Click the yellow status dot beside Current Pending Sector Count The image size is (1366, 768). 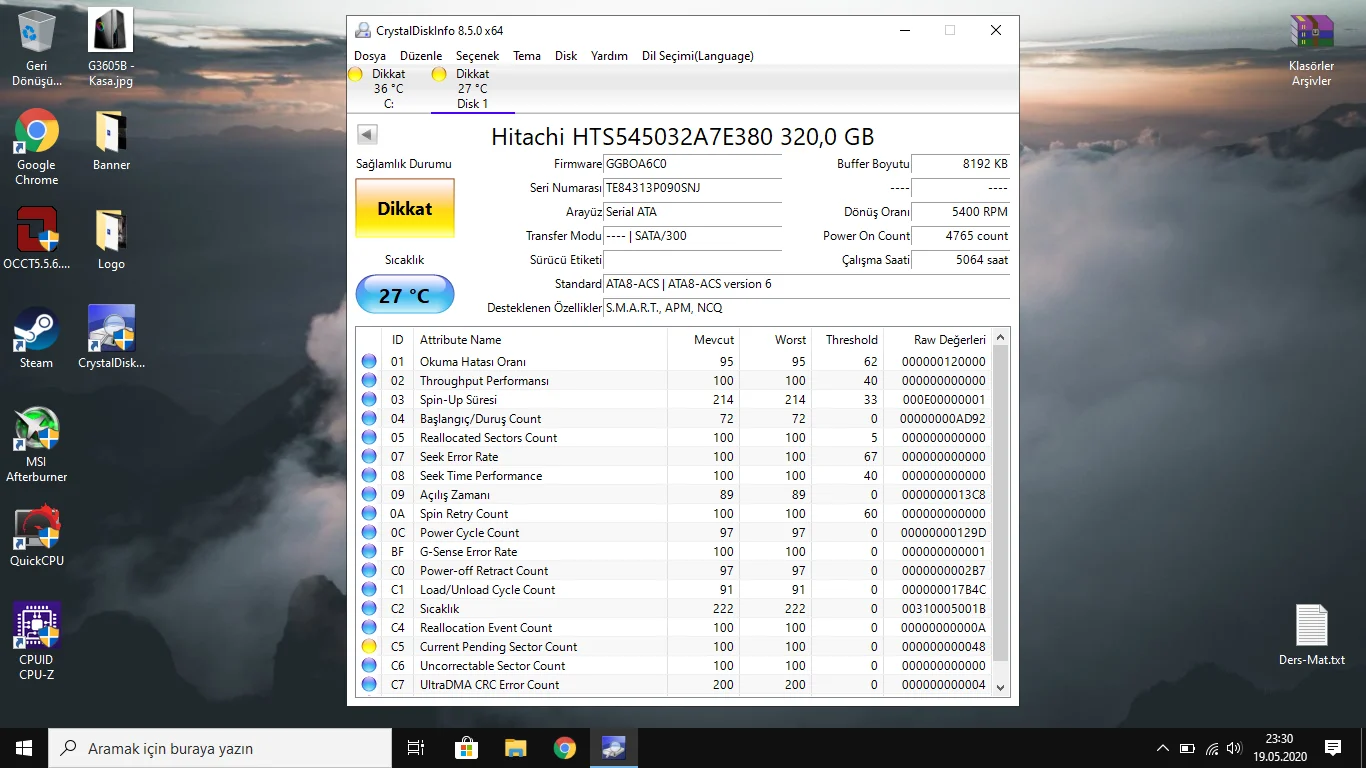[369, 646]
